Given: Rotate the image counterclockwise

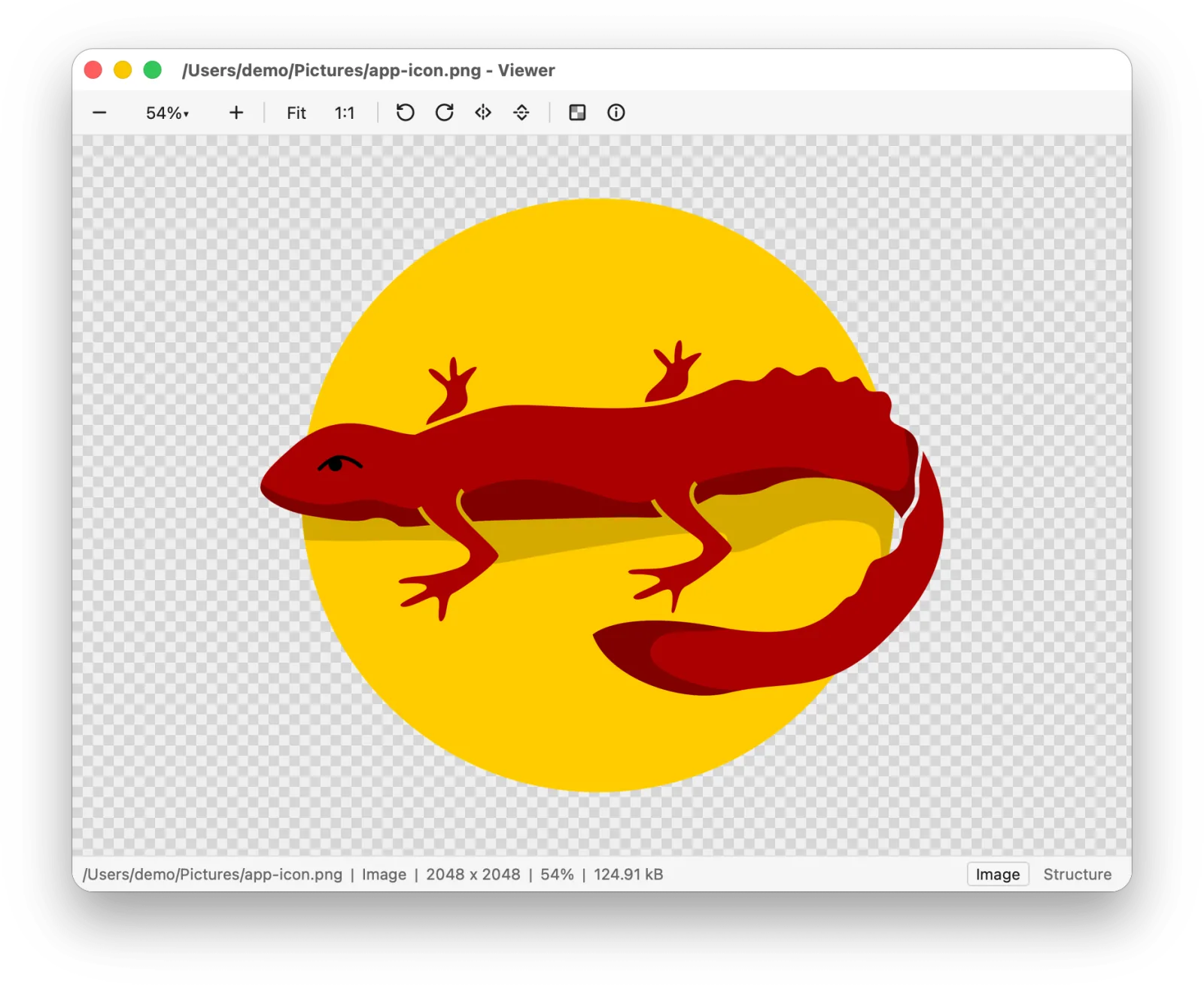Looking at the screenshot, I should (406, 113).
